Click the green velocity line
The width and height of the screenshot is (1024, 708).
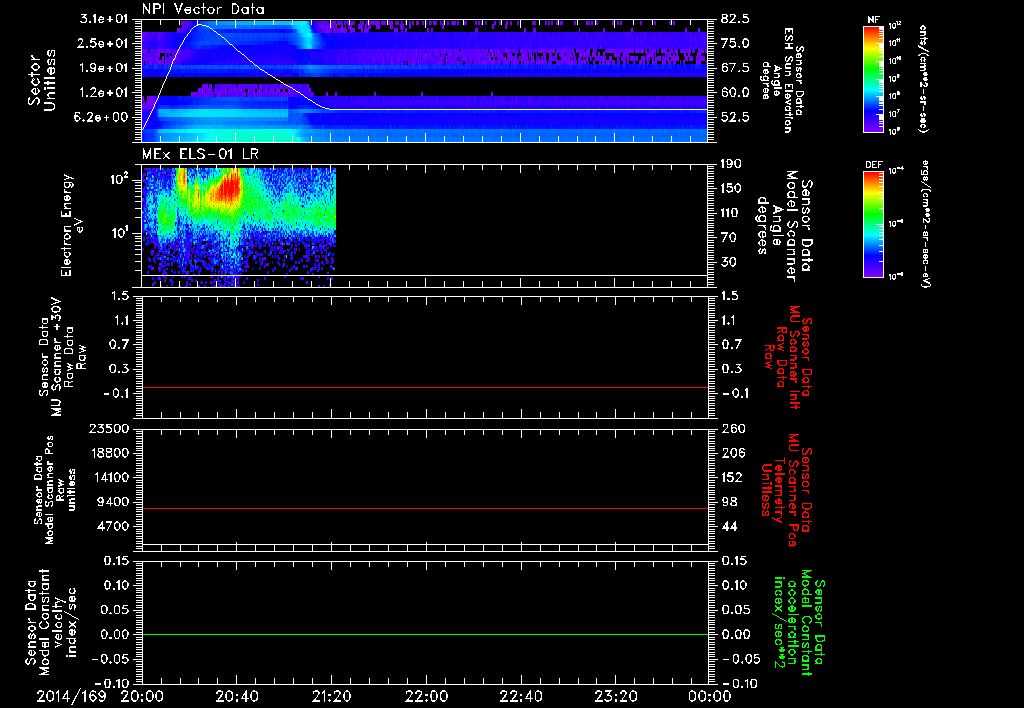coord(425,634)
